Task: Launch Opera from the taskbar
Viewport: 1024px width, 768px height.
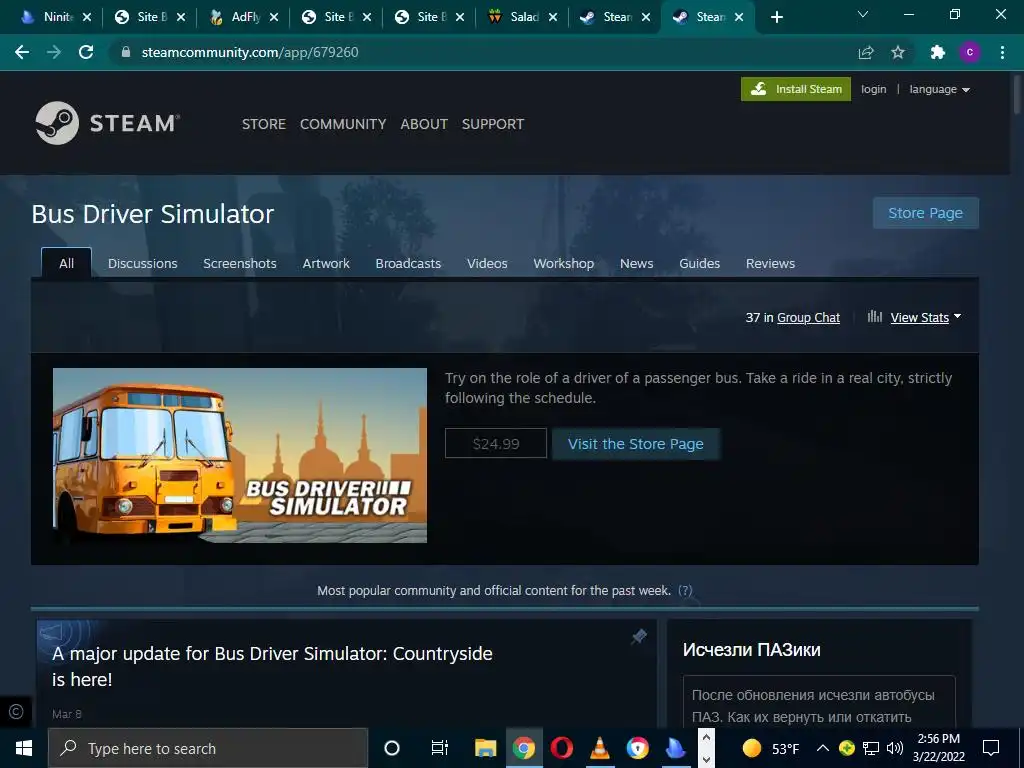Action: [x=562, y=748]
